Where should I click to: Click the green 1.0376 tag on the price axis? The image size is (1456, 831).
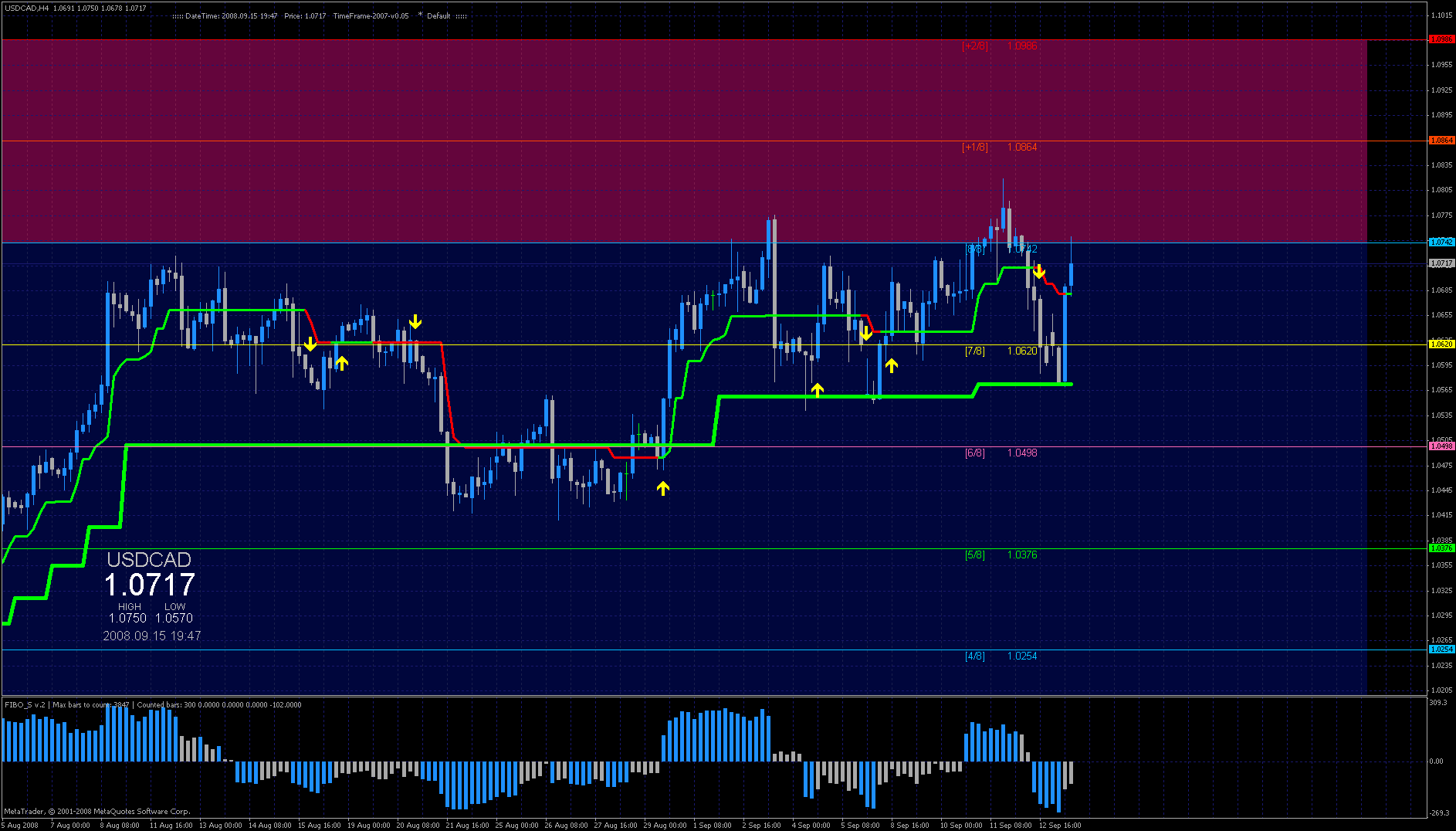(1441, 548)
